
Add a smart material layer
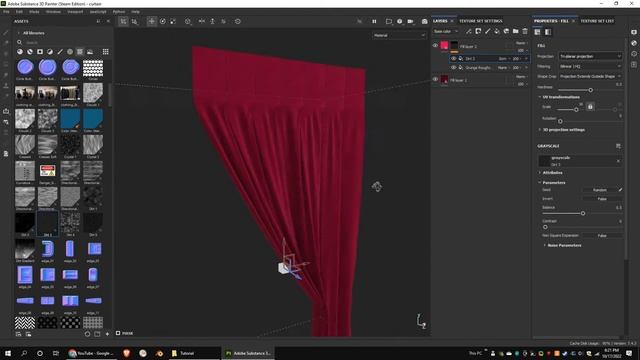click(507, 31)
